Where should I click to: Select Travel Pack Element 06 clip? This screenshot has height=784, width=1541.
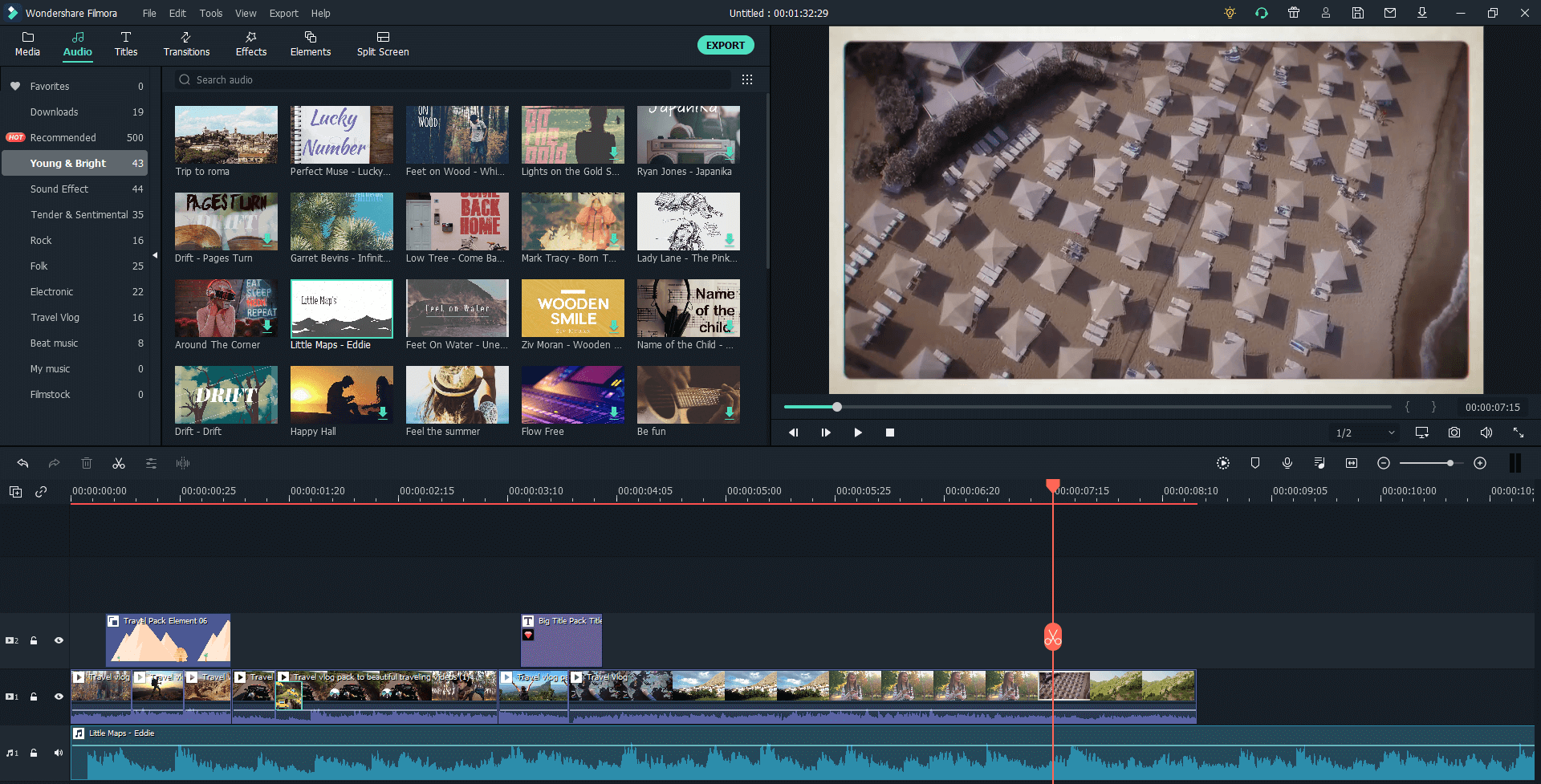click(x=169, y=640)
